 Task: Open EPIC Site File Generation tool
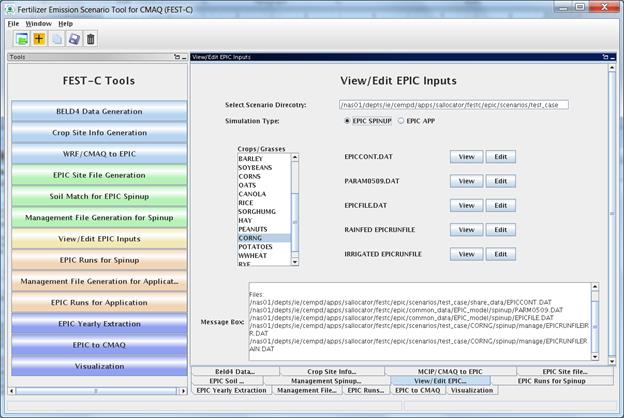click(99, 175)
